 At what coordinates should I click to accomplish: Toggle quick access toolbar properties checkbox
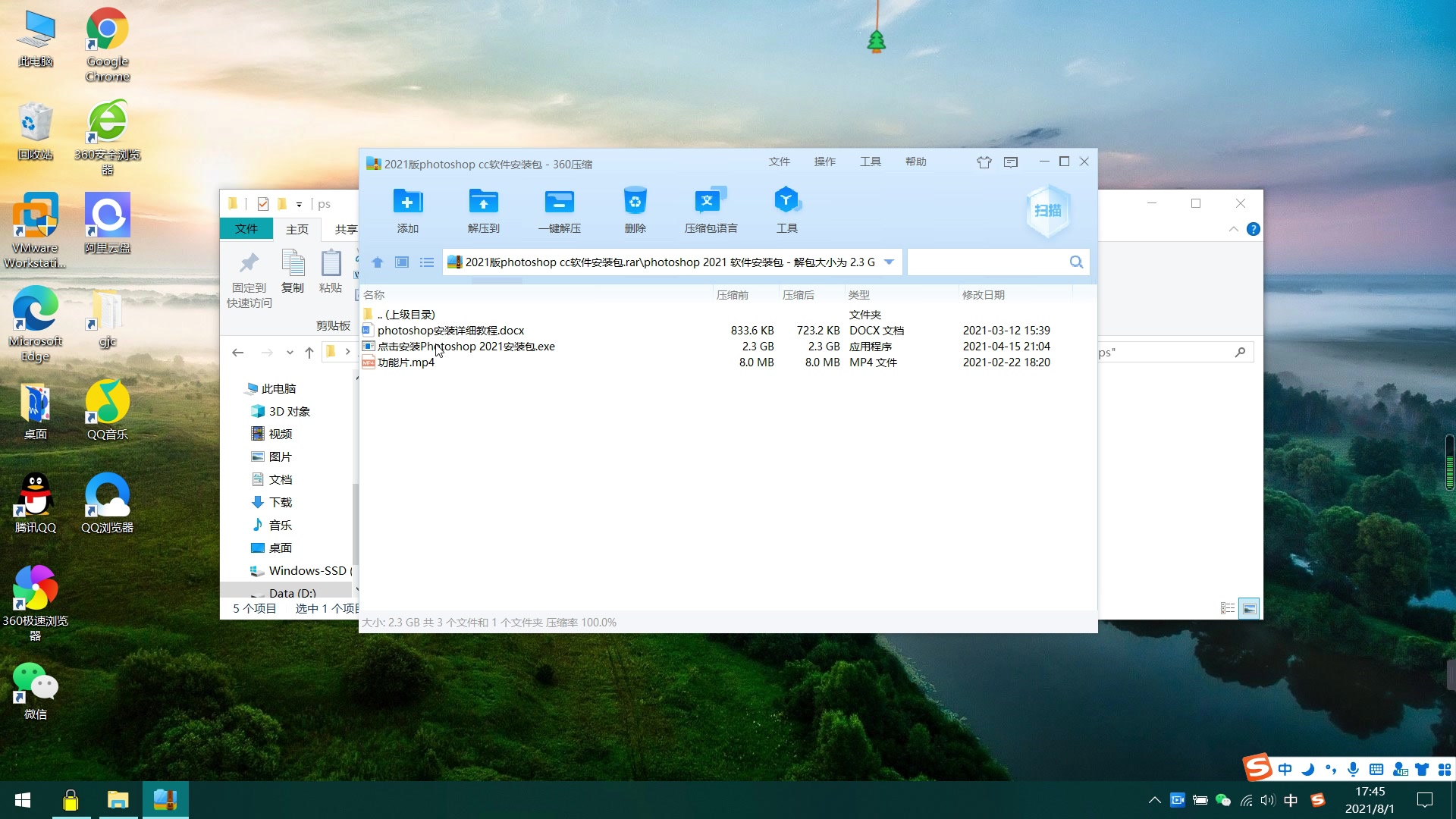point(263,204)
